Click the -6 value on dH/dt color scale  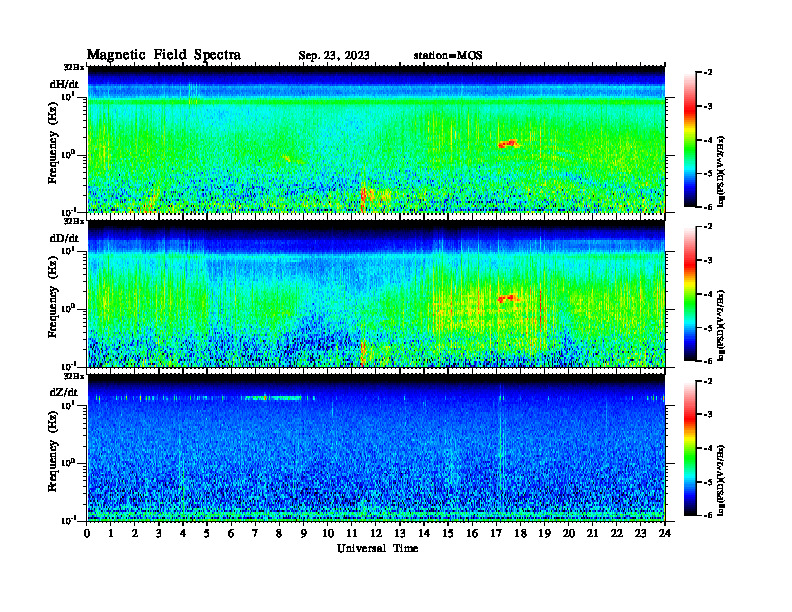[708, 207]
